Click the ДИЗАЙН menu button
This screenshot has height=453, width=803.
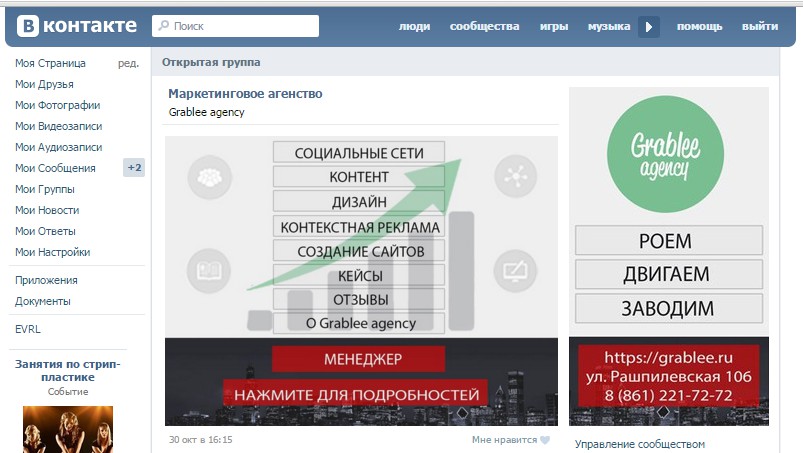pos(359,201)
